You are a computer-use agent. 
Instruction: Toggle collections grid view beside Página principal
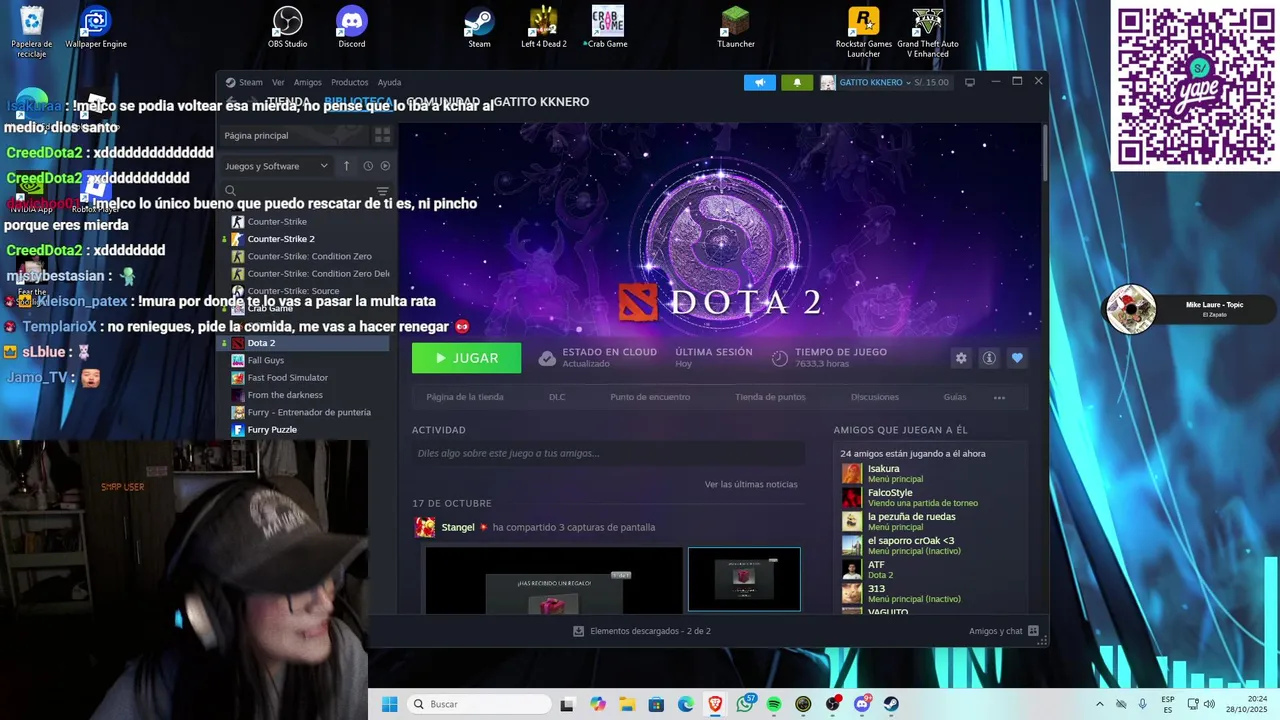click(382, 135)
